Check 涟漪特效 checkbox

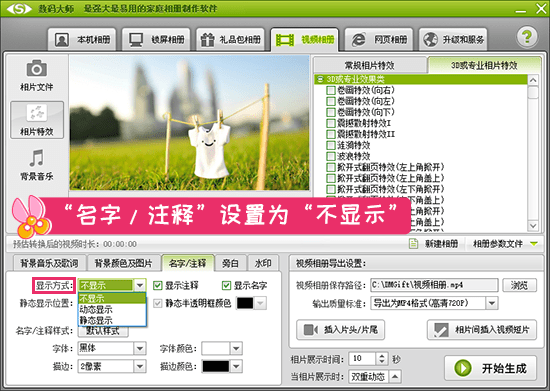(x=331, y=145)
